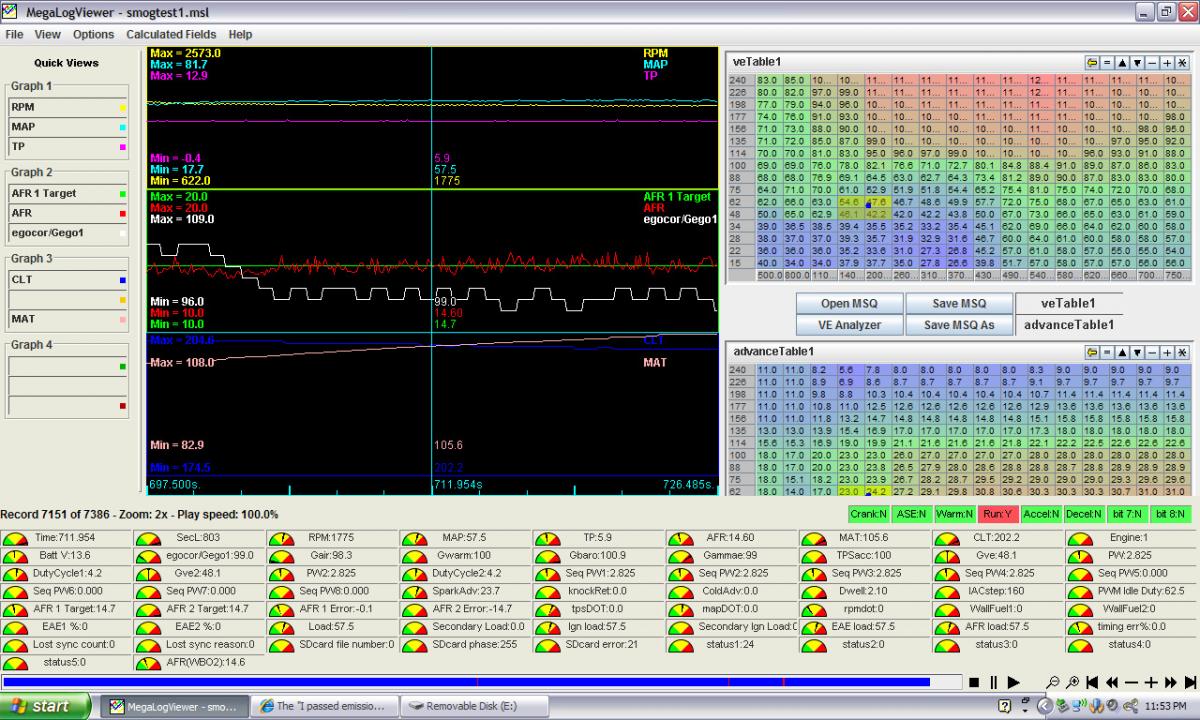Switch to the advanceTable1 tab

point(1068,325)
